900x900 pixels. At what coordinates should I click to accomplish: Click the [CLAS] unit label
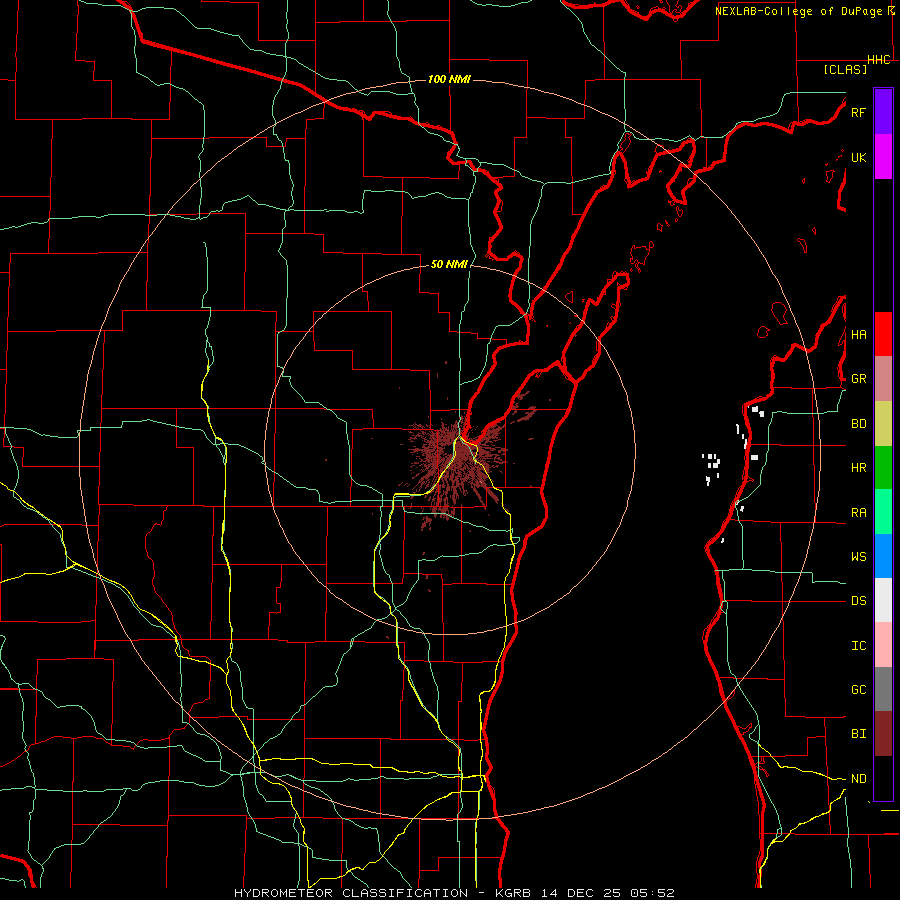[x=845, y=69]
